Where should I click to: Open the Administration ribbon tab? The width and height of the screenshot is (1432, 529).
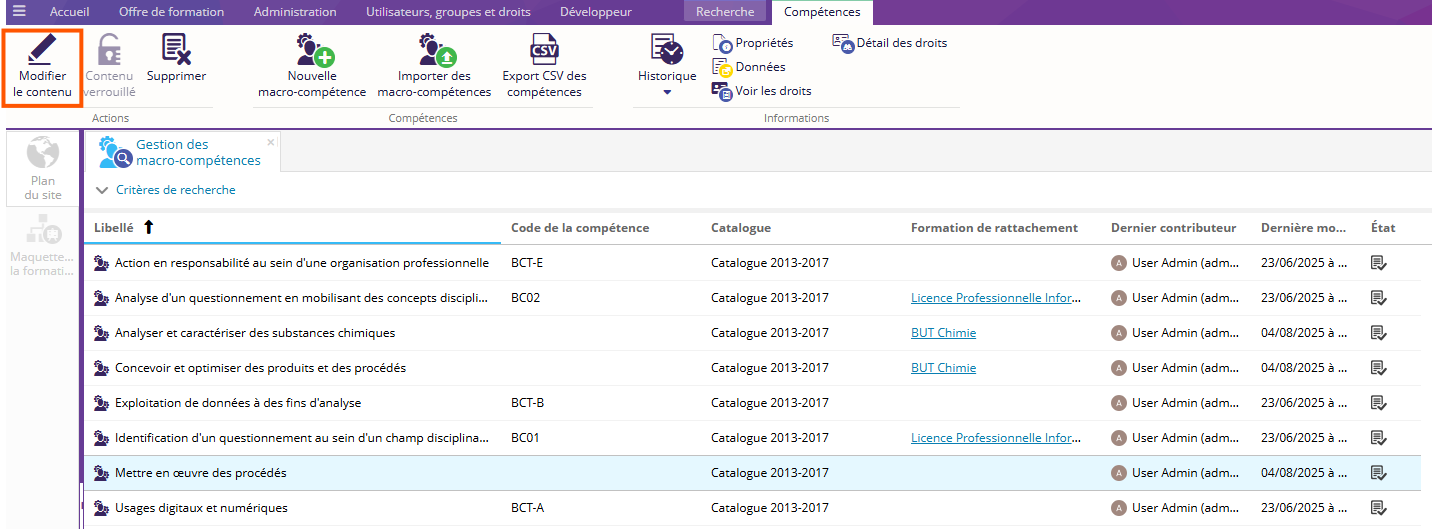pyautogui.click(x=294, y=12)
